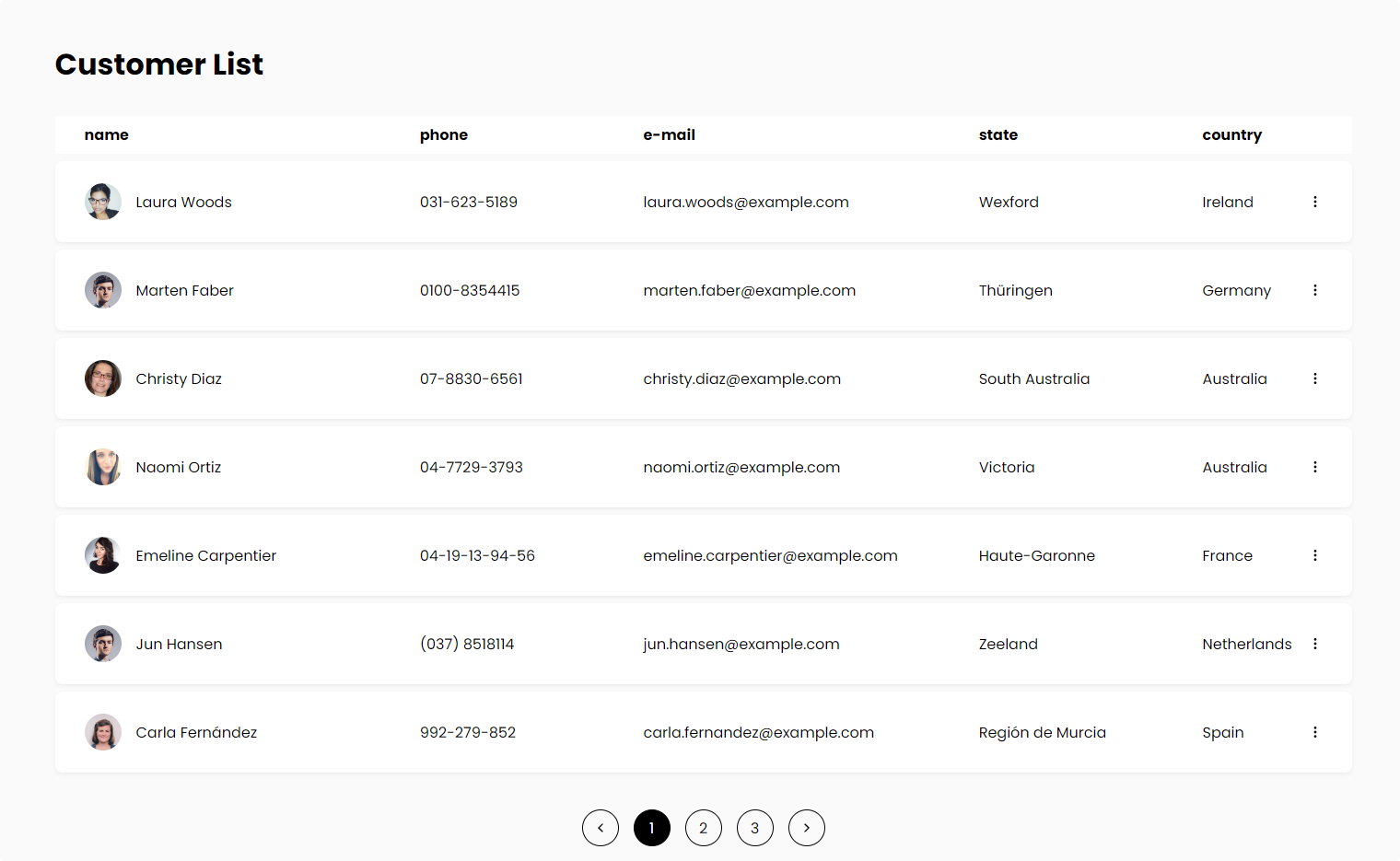
Task: Open the actions menu for Jun Hansen
Action: pyautogui.click(x=1315, y=644)
